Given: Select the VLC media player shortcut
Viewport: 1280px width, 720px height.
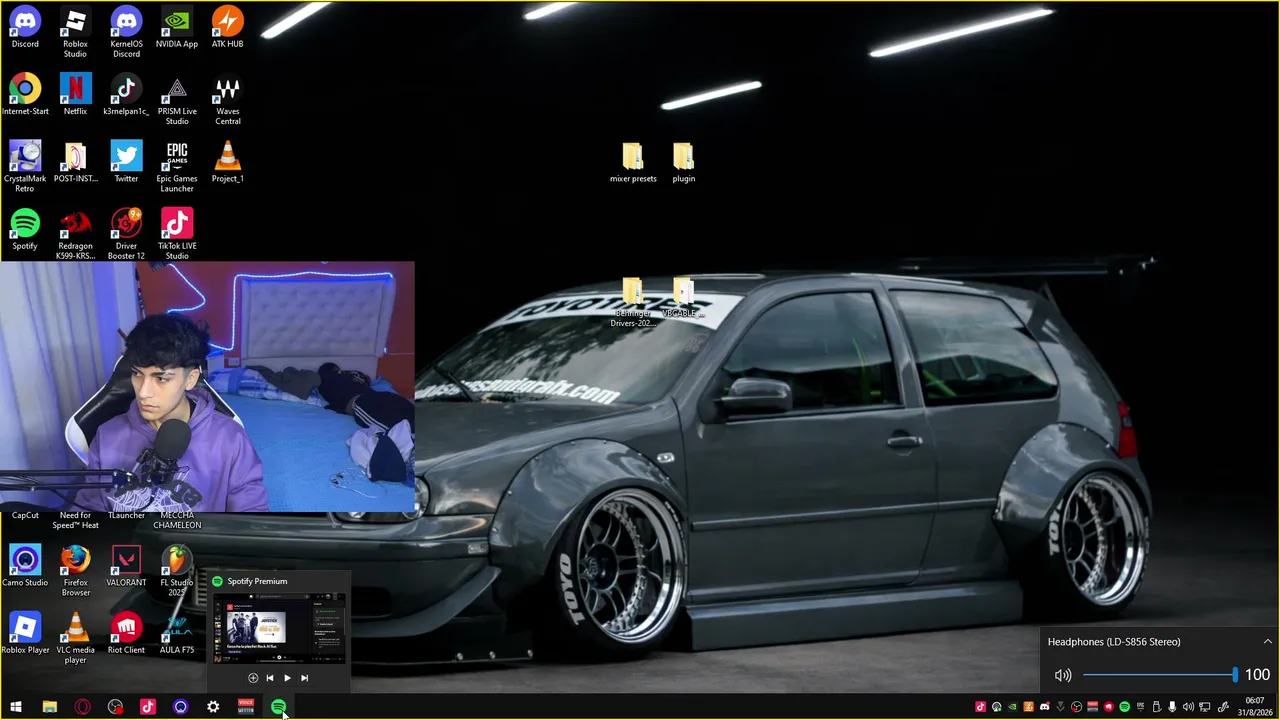Looking at the screenshot, I should (75, 638).
